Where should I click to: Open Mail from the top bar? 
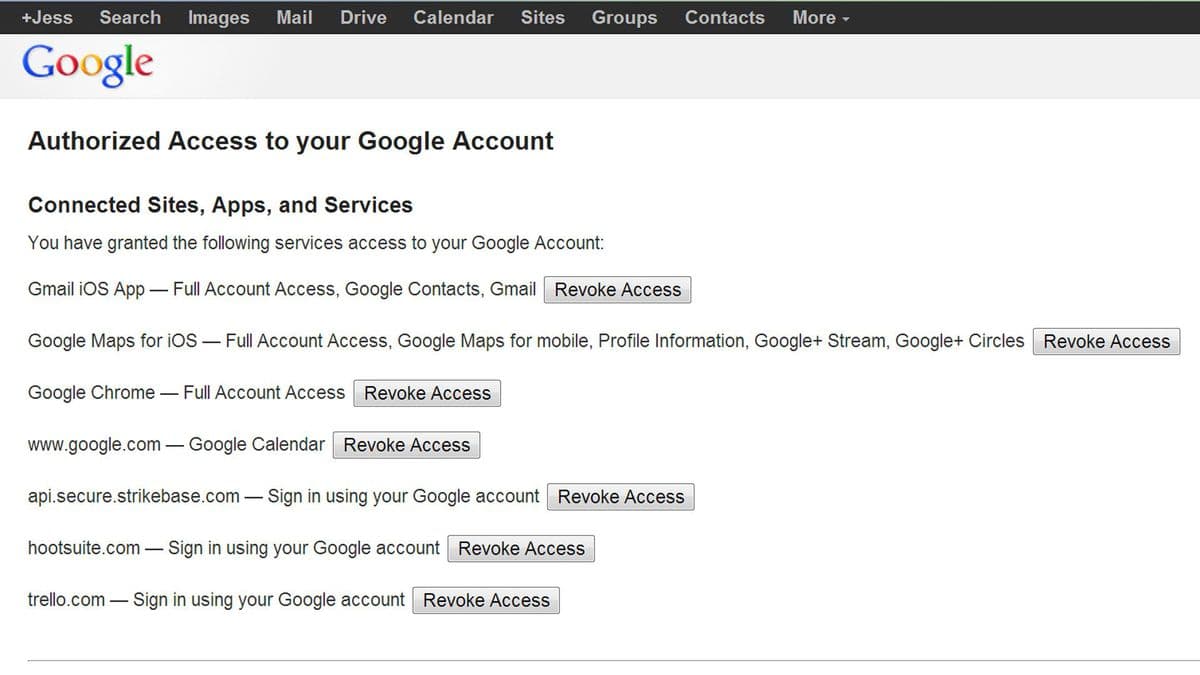coord(294,17)
